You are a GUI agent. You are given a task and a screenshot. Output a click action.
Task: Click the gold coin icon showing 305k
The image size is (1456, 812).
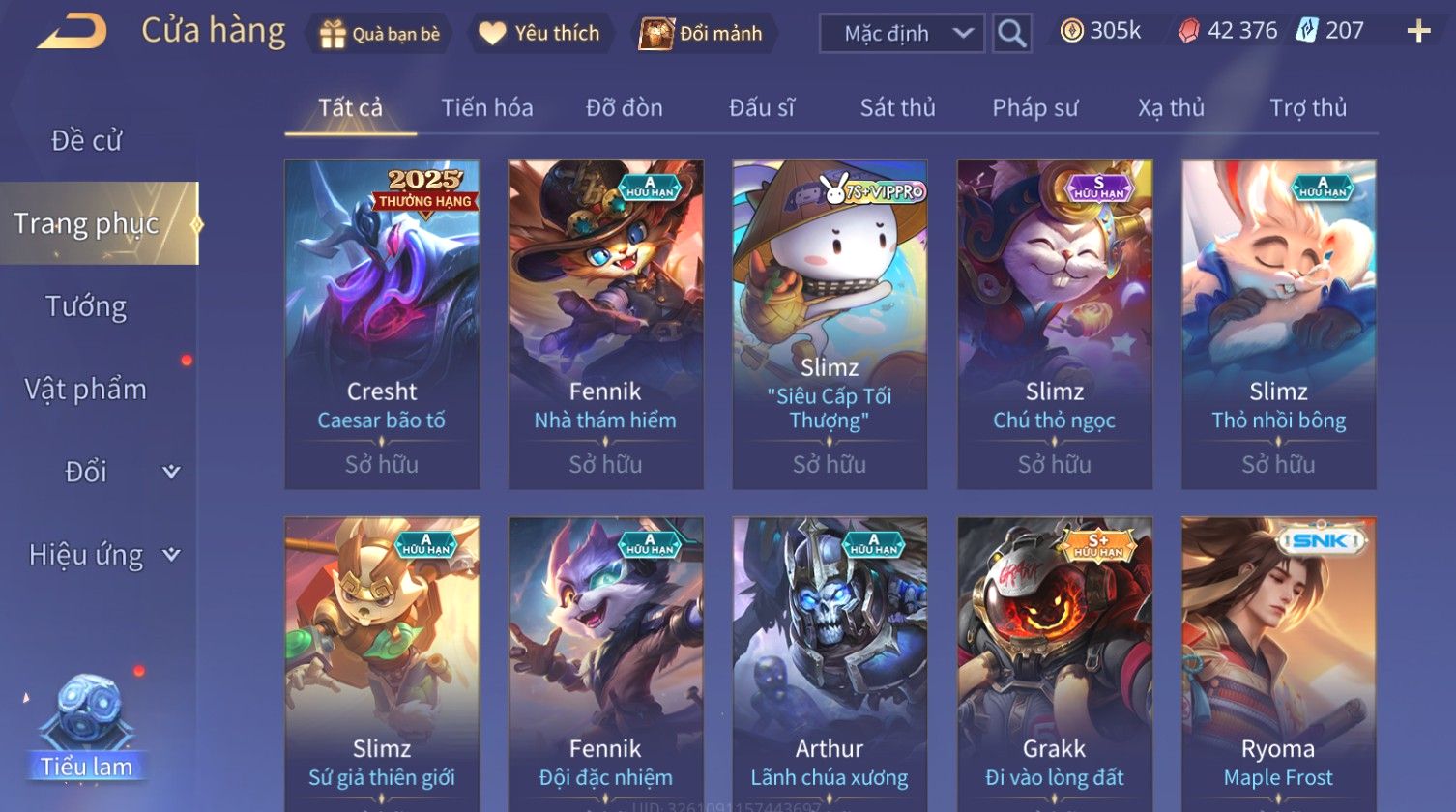coord(1072,32)
